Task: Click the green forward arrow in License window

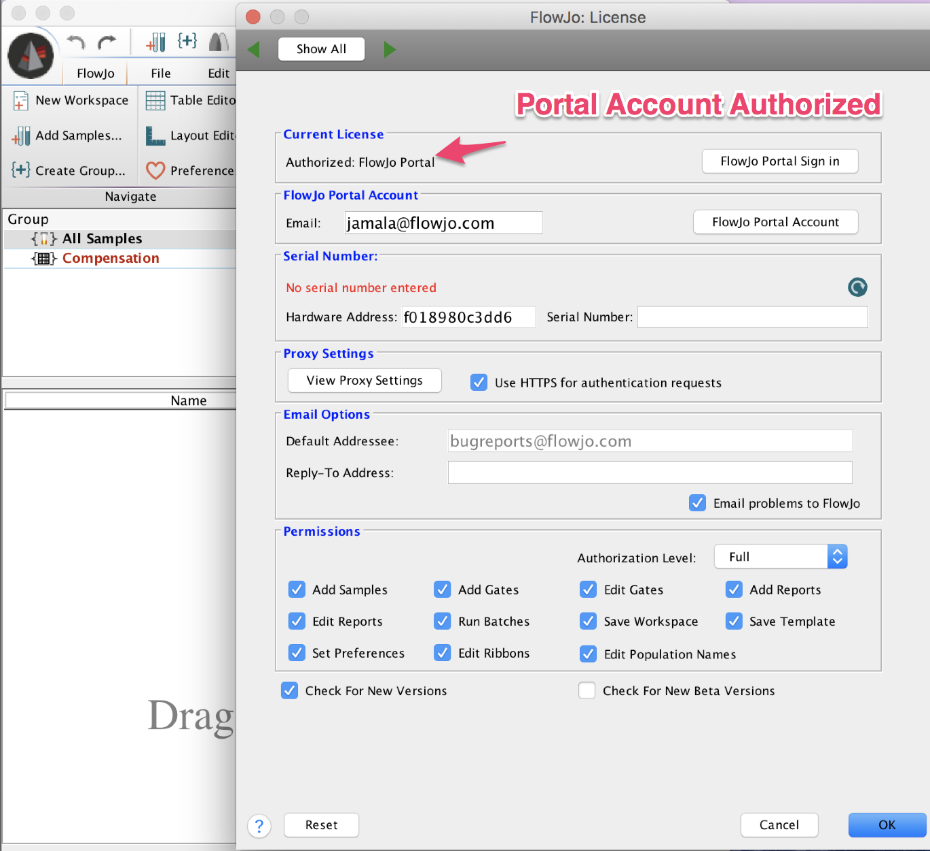Action: click(x=389, y=49)
